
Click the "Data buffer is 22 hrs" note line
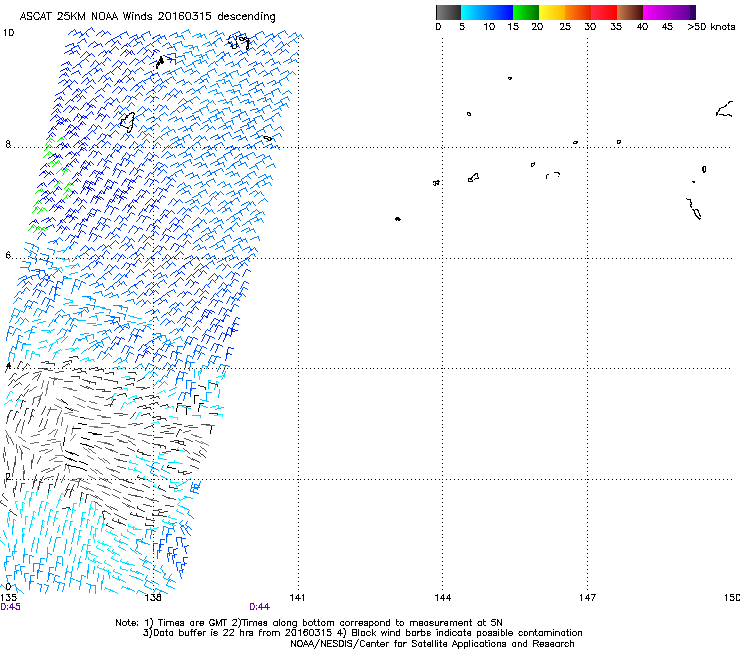click(362, 633)
